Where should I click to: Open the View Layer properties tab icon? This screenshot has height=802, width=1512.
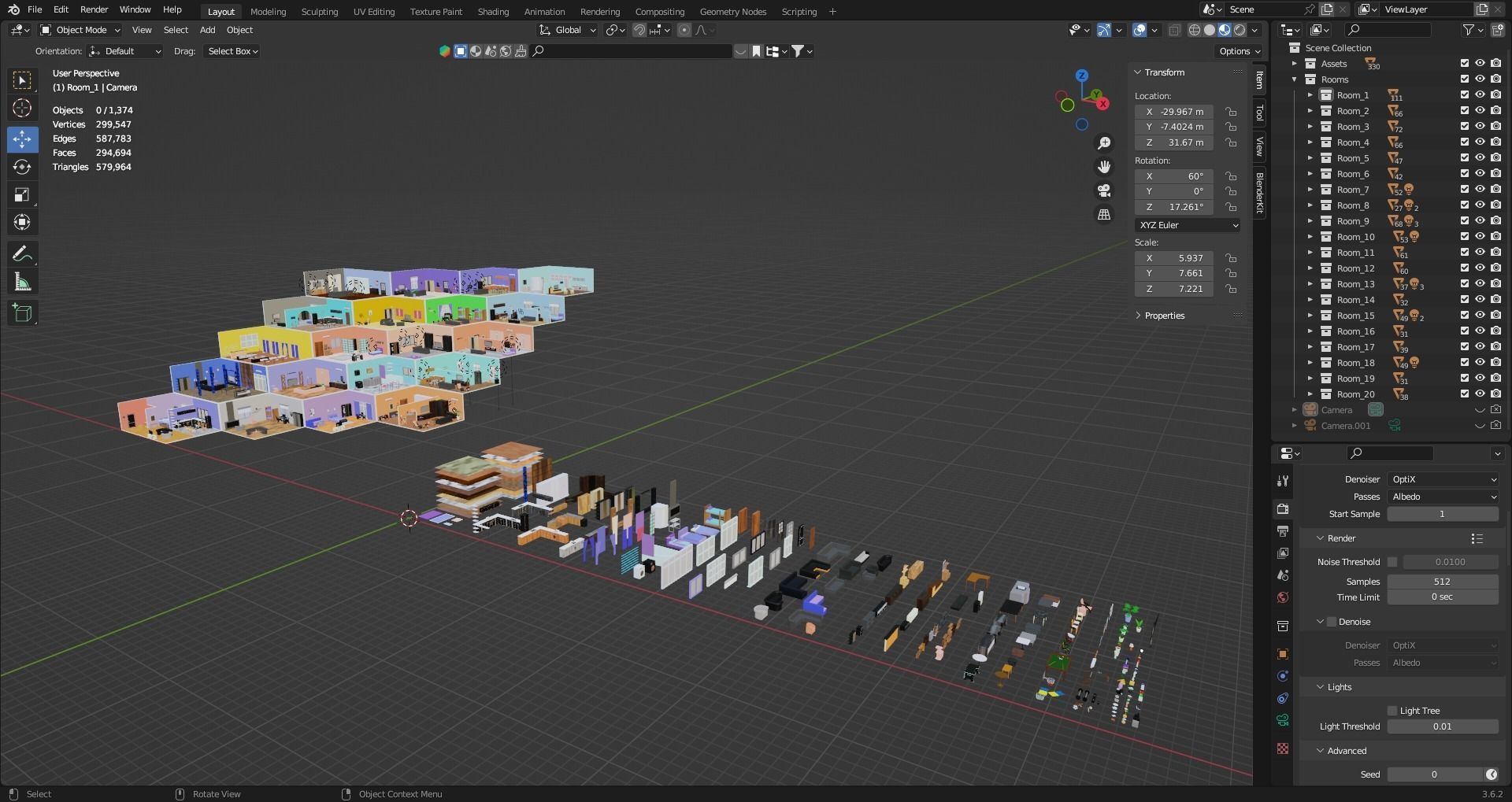point(1283,553)
